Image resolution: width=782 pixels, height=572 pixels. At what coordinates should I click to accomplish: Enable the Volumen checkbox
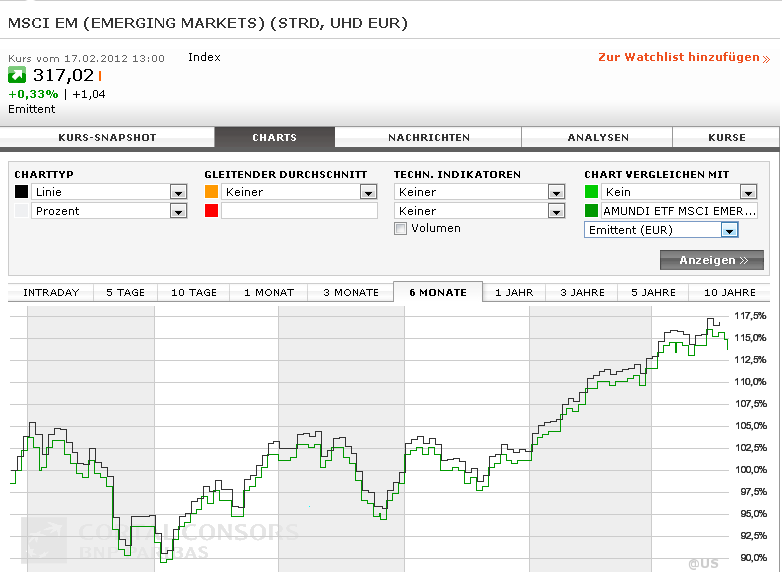[401, 229]
